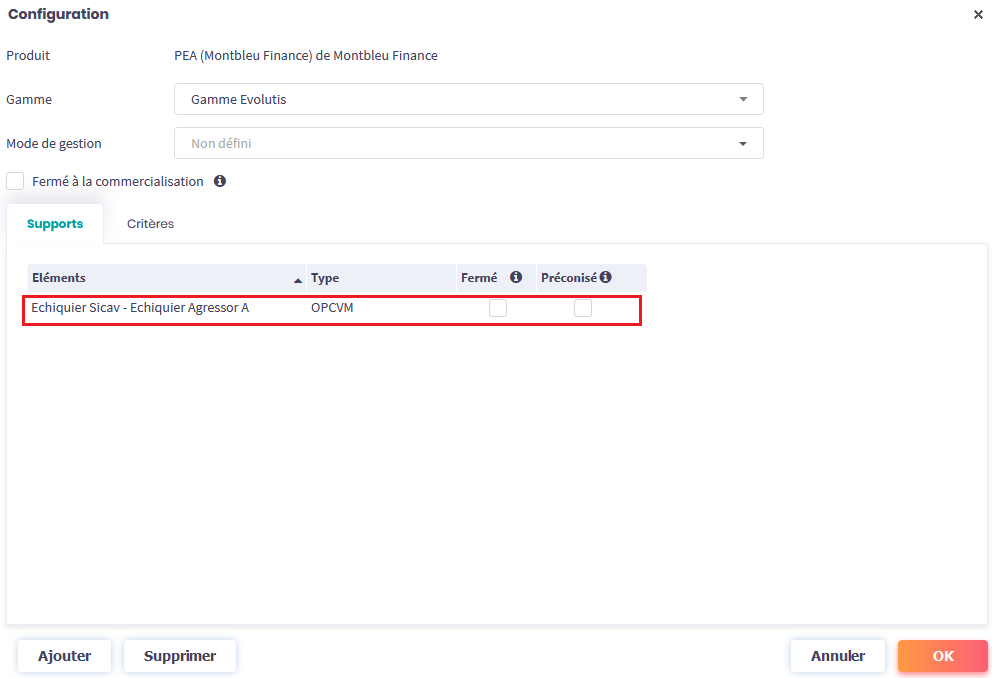Click info icon in Fermé column header

click(516, 277)
